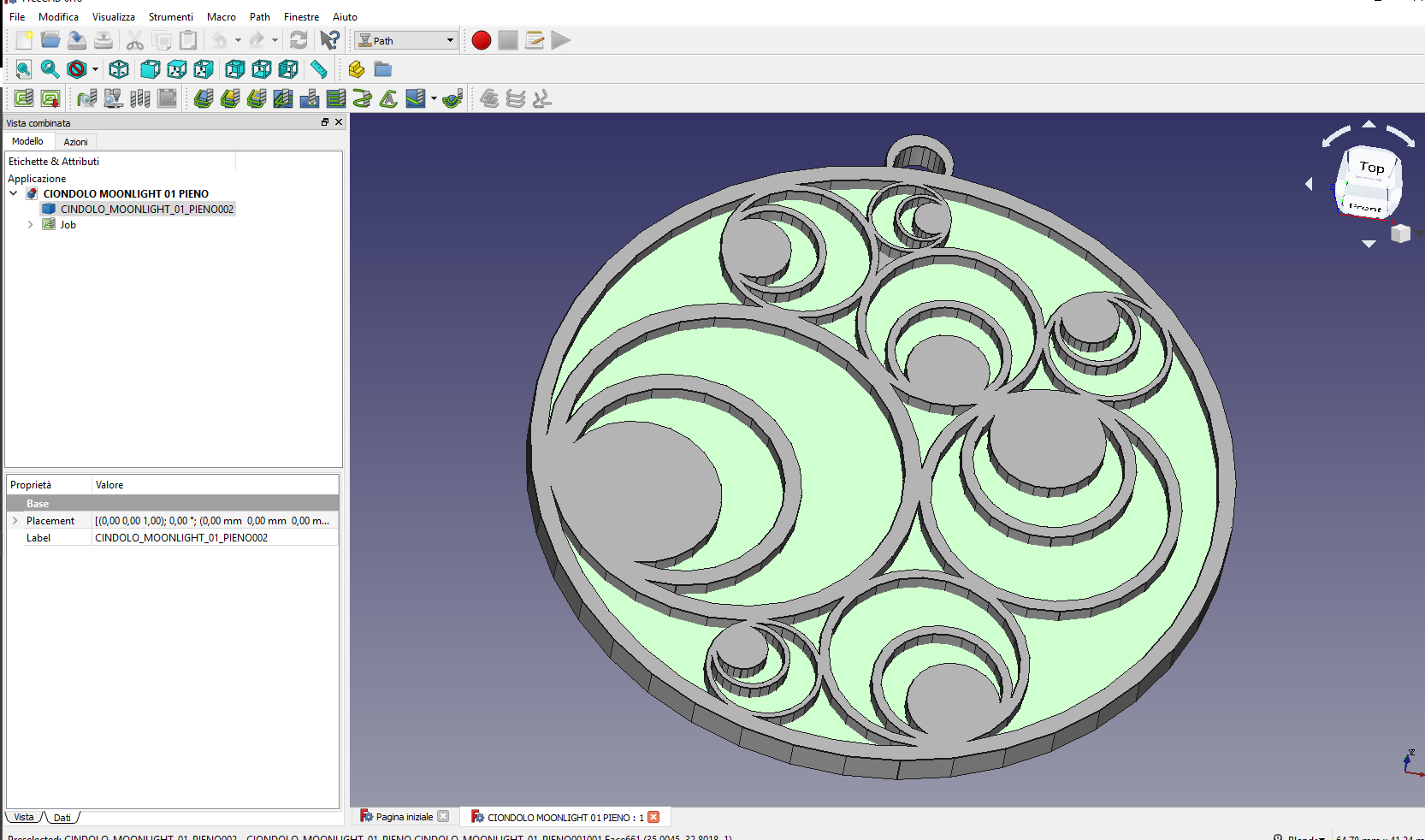
Task: Open the edit macros notepad icon
Action: (535, 40)
